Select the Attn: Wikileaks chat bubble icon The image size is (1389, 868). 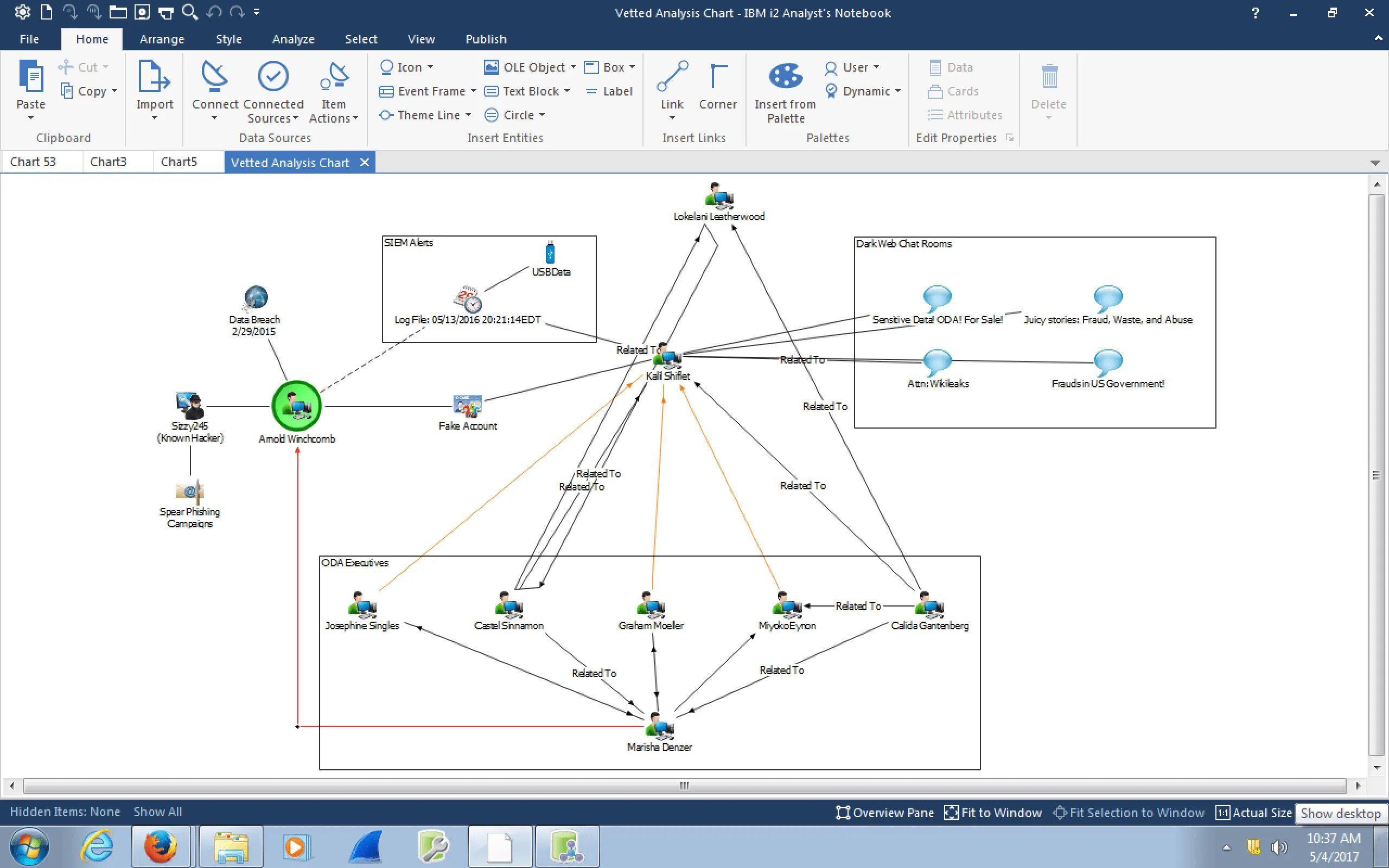pyautogui.click(x=937, y=363)
